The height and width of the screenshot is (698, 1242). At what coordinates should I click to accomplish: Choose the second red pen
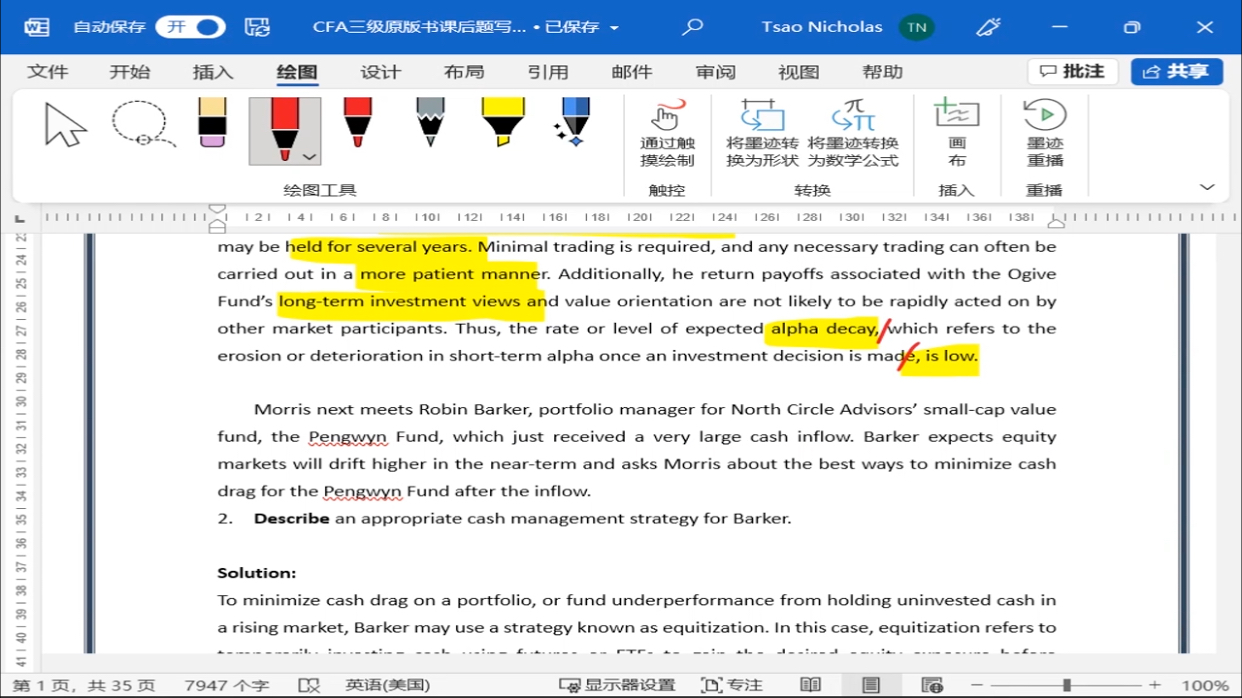357,124
